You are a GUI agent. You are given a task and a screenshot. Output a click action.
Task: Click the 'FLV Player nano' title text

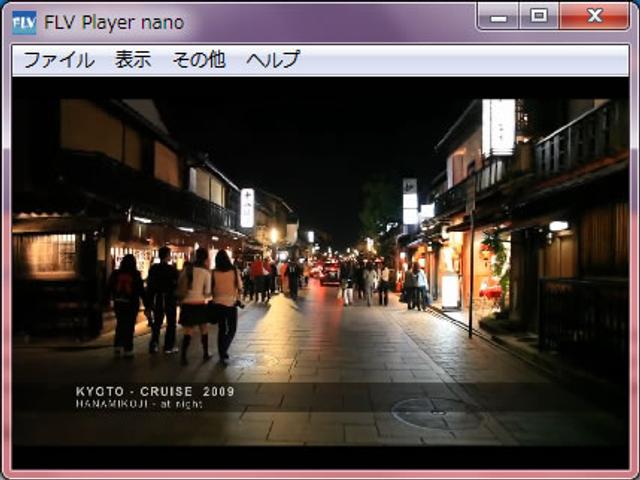114,23
